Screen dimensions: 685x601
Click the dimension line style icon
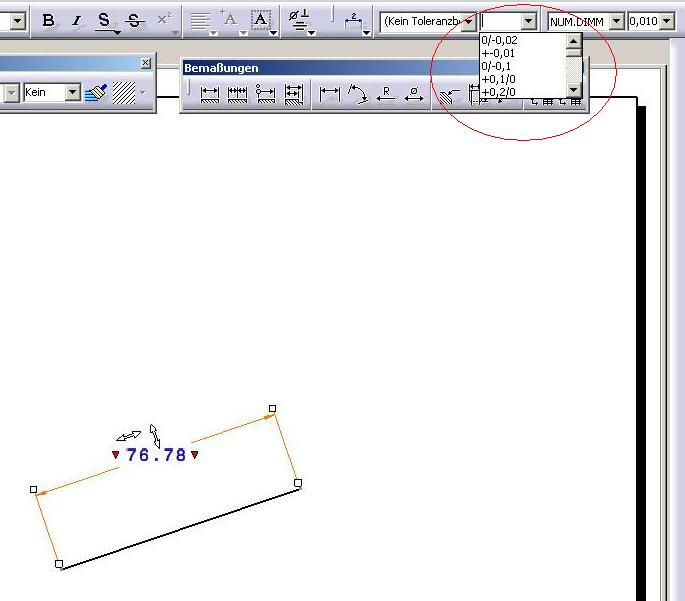pos(353,21)
